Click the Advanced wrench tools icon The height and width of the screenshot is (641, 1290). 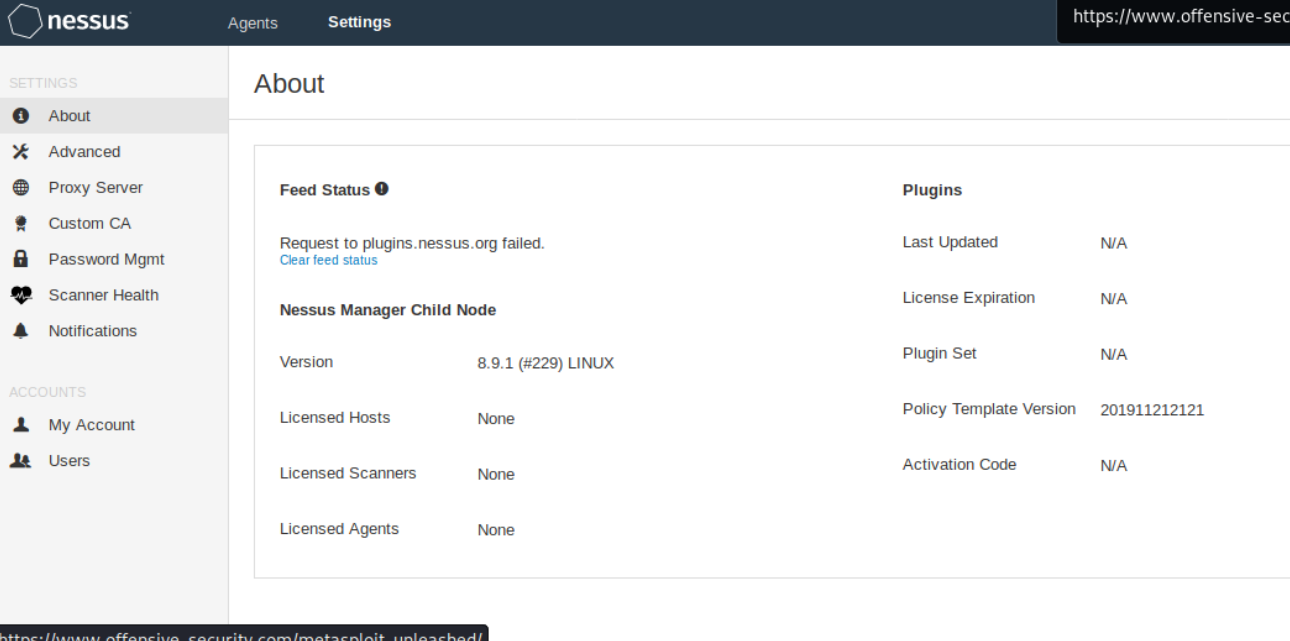20,152
